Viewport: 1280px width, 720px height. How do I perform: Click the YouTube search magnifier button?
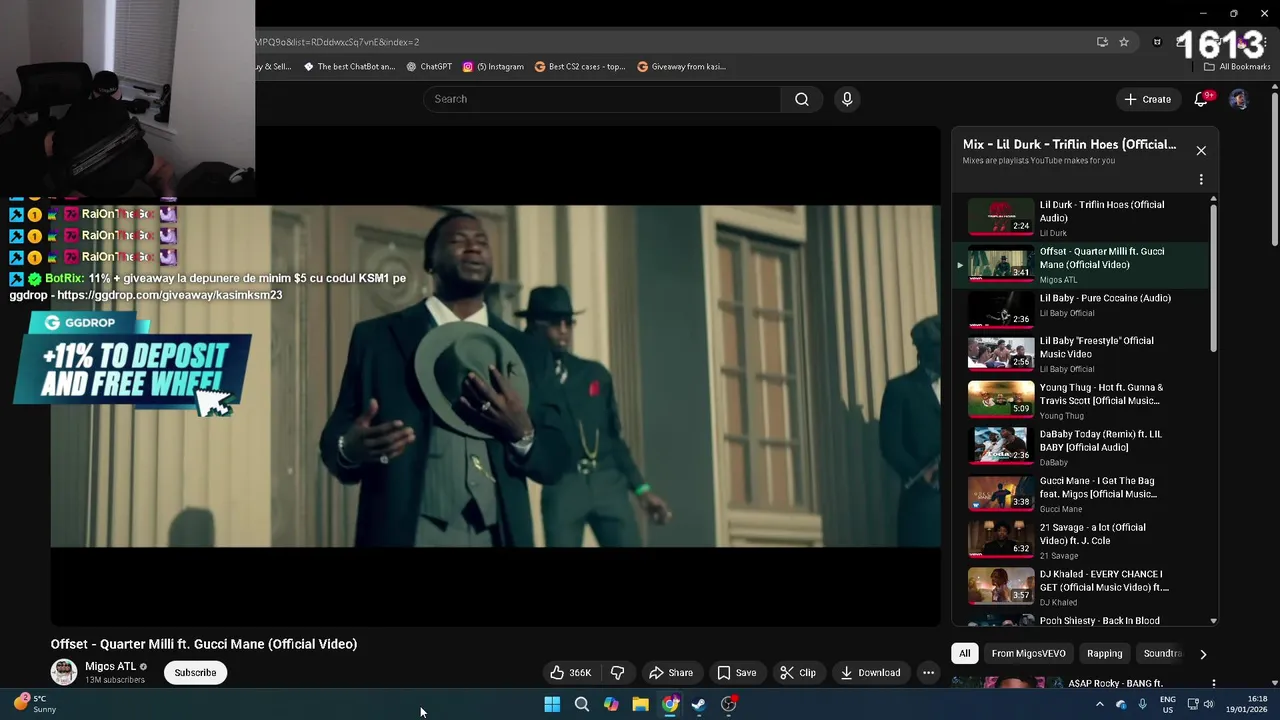[801, 99]
